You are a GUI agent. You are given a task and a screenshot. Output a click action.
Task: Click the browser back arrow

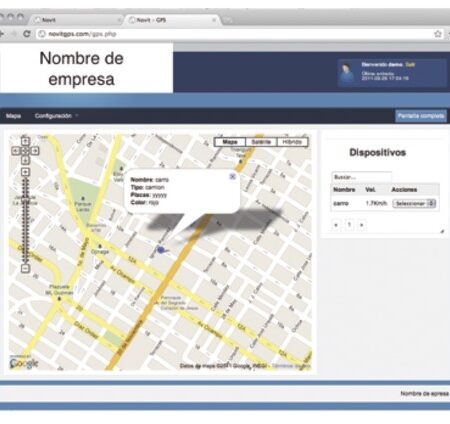(2, 34)
